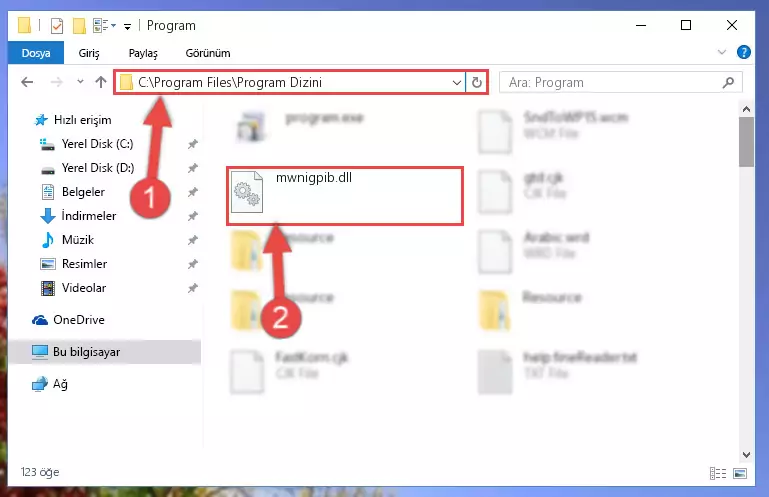Image resolution: width=769 pixels, height=497 pixels.
Task: Open Help with the question mark icon
Action: coord(743,52)
